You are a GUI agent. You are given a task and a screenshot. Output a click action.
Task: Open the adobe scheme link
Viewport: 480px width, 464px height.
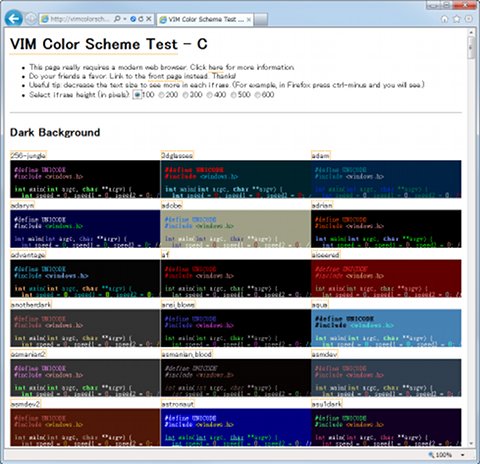click(171, 205)
